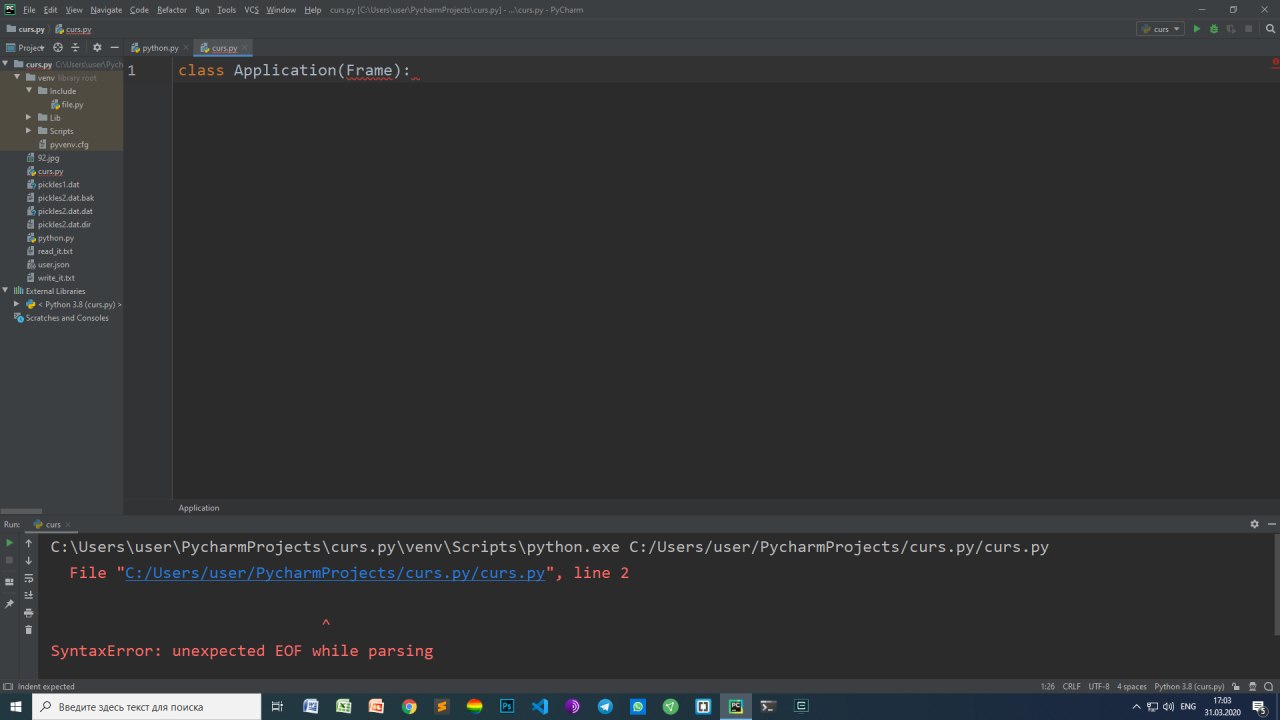1280x720 pixels.
Task: Close the curs.py editor tab
Action: [x=245, y=48]
